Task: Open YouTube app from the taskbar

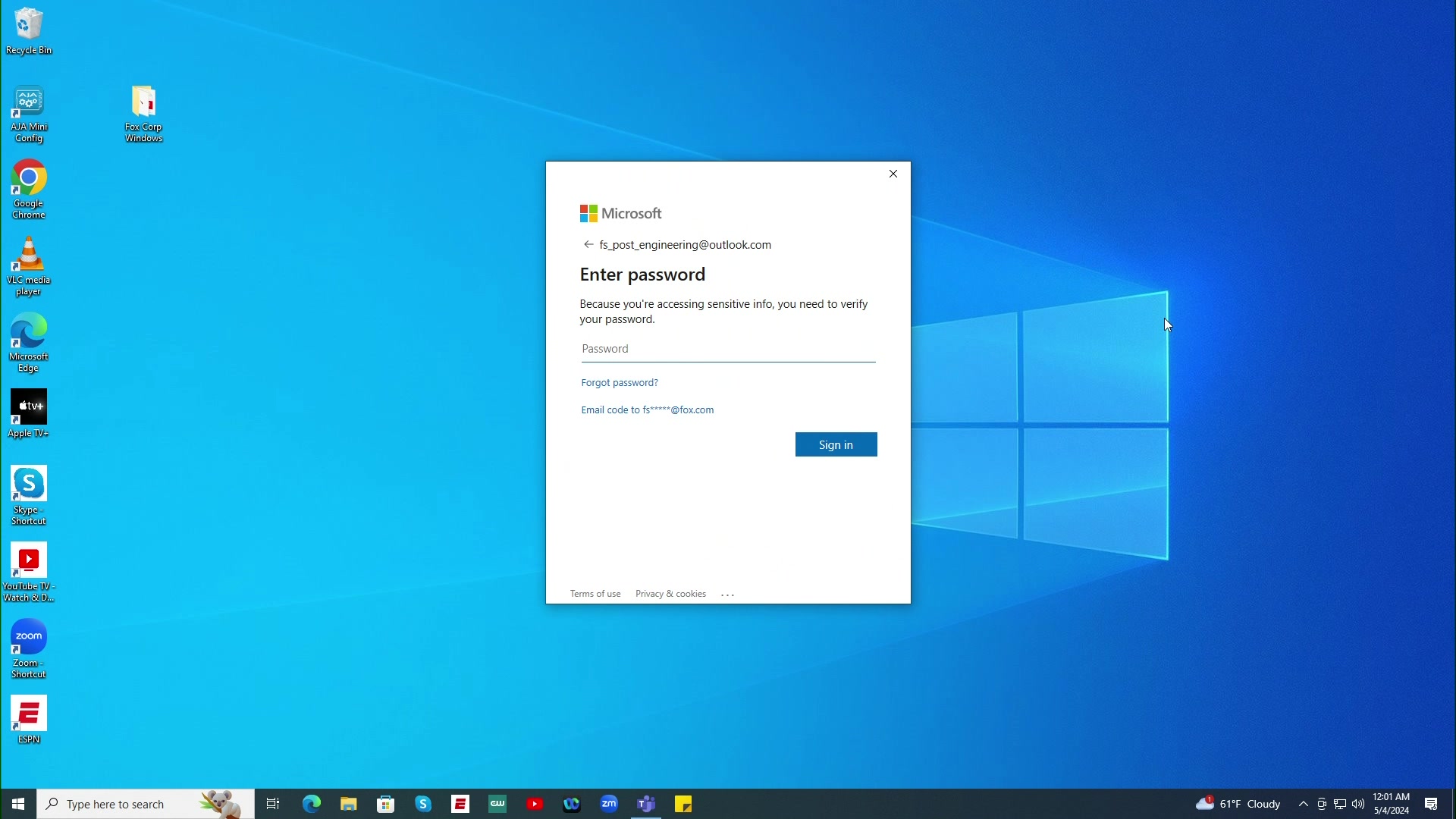Action: click(535, 804)
